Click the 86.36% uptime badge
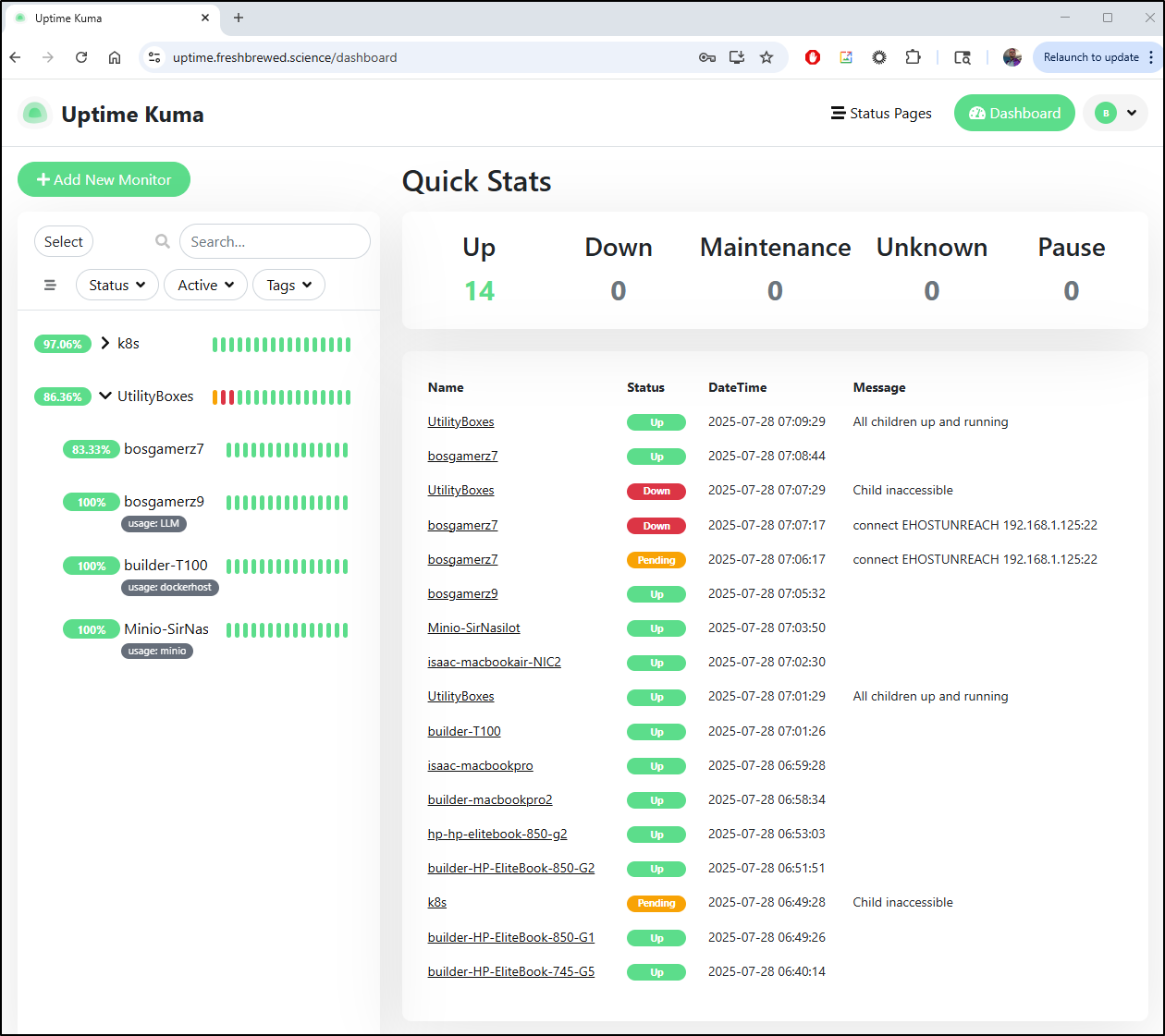This screenshot has width=1165, height=1036. tap(63, 396)
